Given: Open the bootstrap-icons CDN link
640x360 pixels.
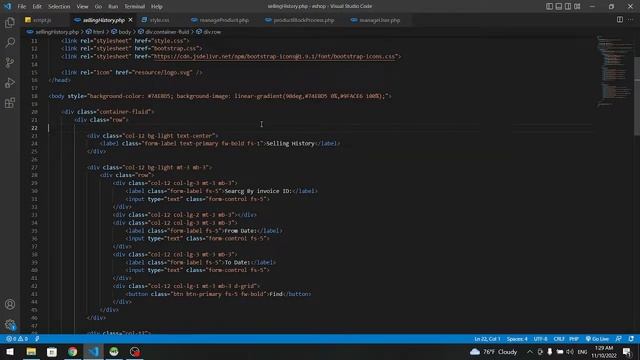Looking at the screenshot, I should coord(275,56).
